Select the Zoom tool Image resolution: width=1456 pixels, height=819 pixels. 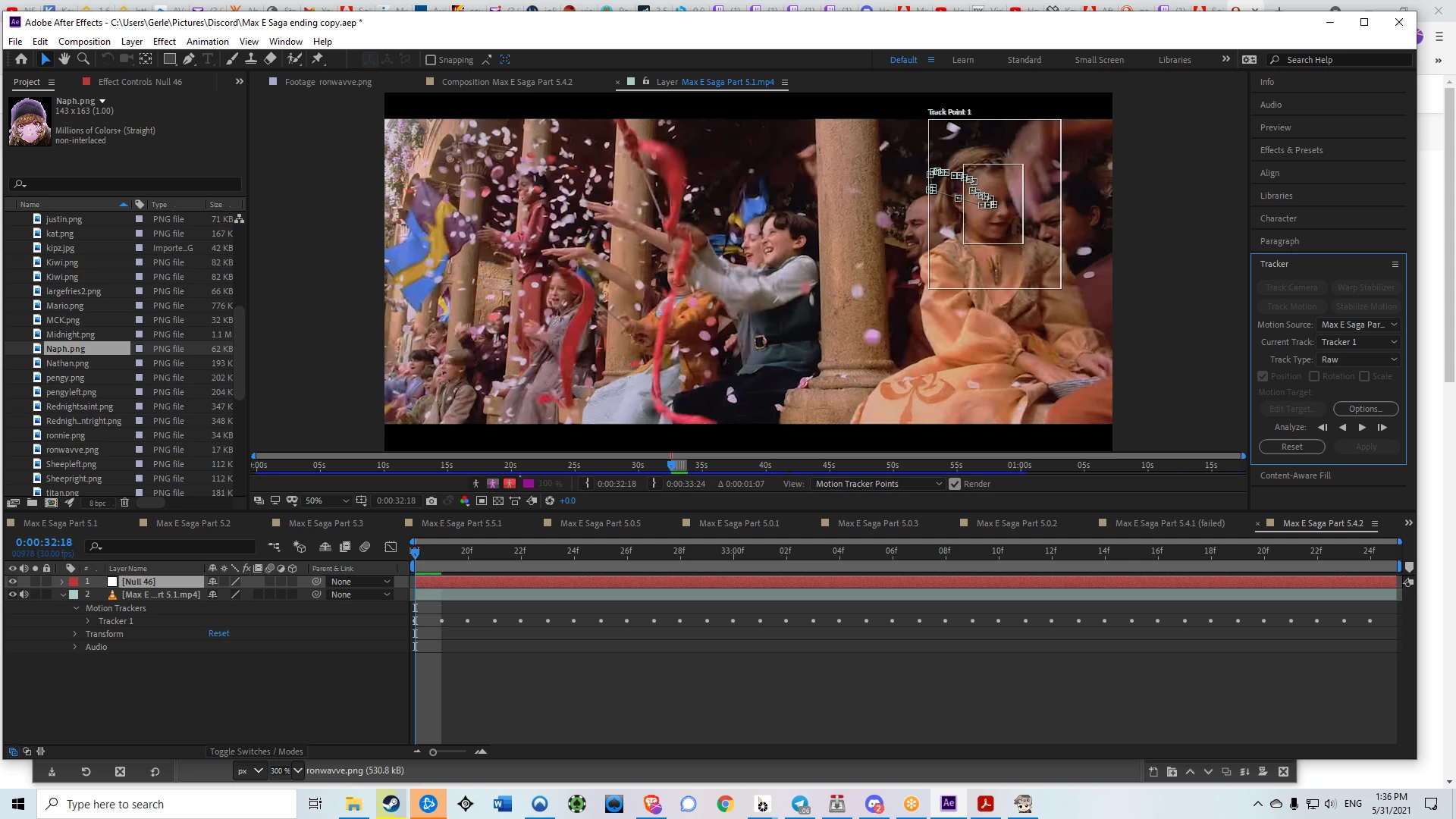click(83, 59)
